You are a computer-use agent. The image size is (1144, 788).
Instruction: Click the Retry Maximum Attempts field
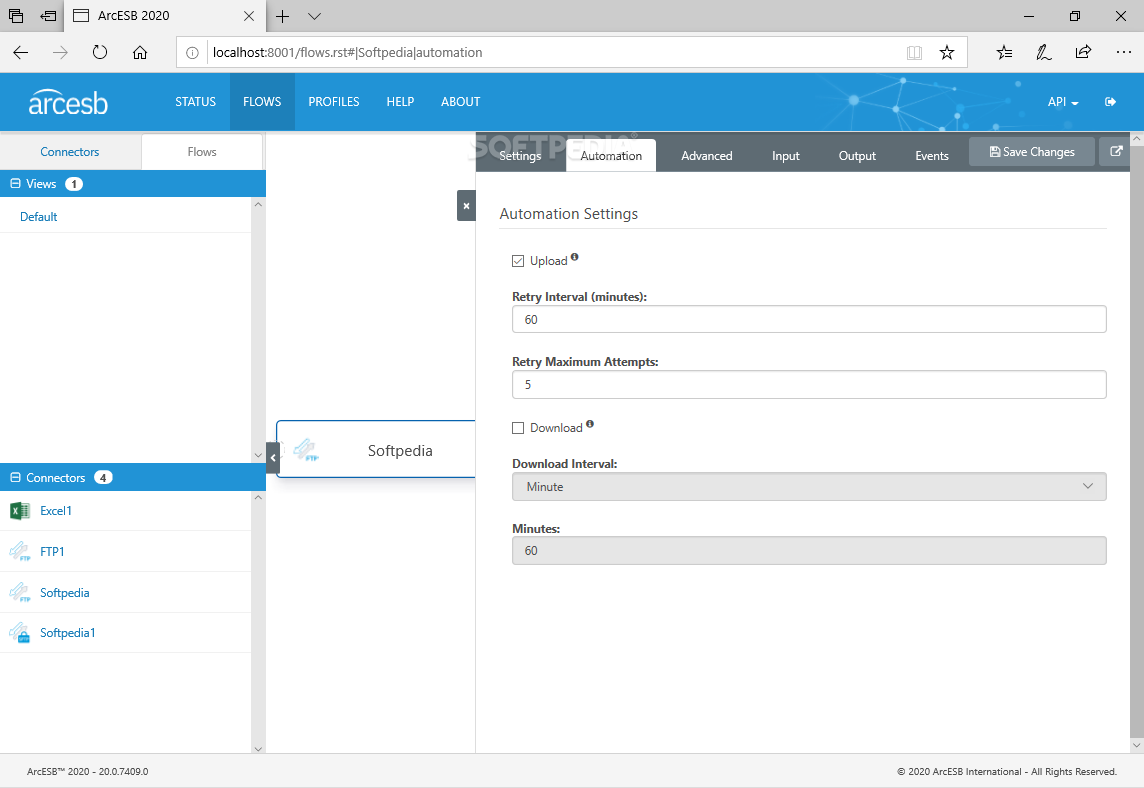[x=809, y=385]
